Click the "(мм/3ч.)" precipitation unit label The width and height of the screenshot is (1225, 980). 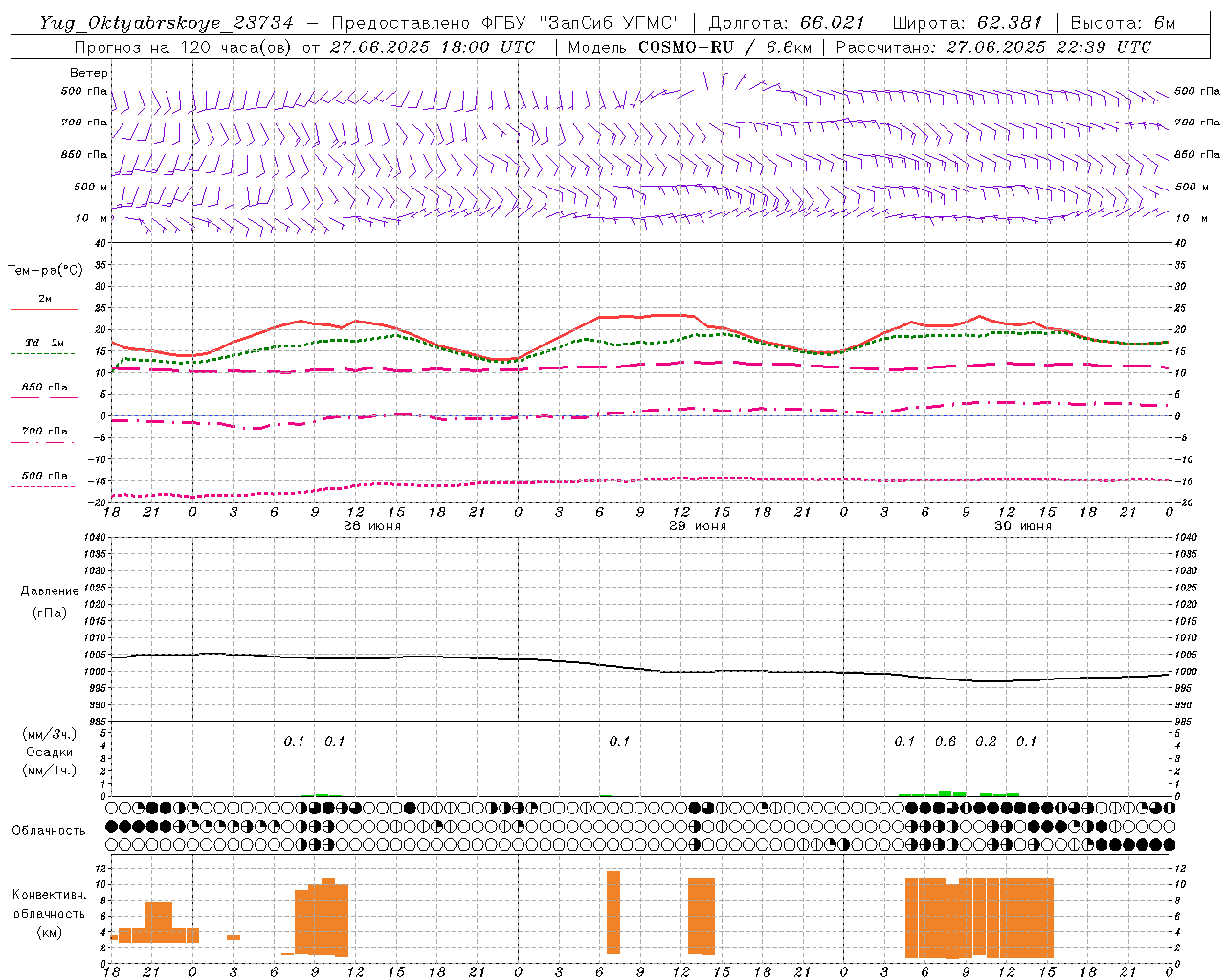[50, 734]
